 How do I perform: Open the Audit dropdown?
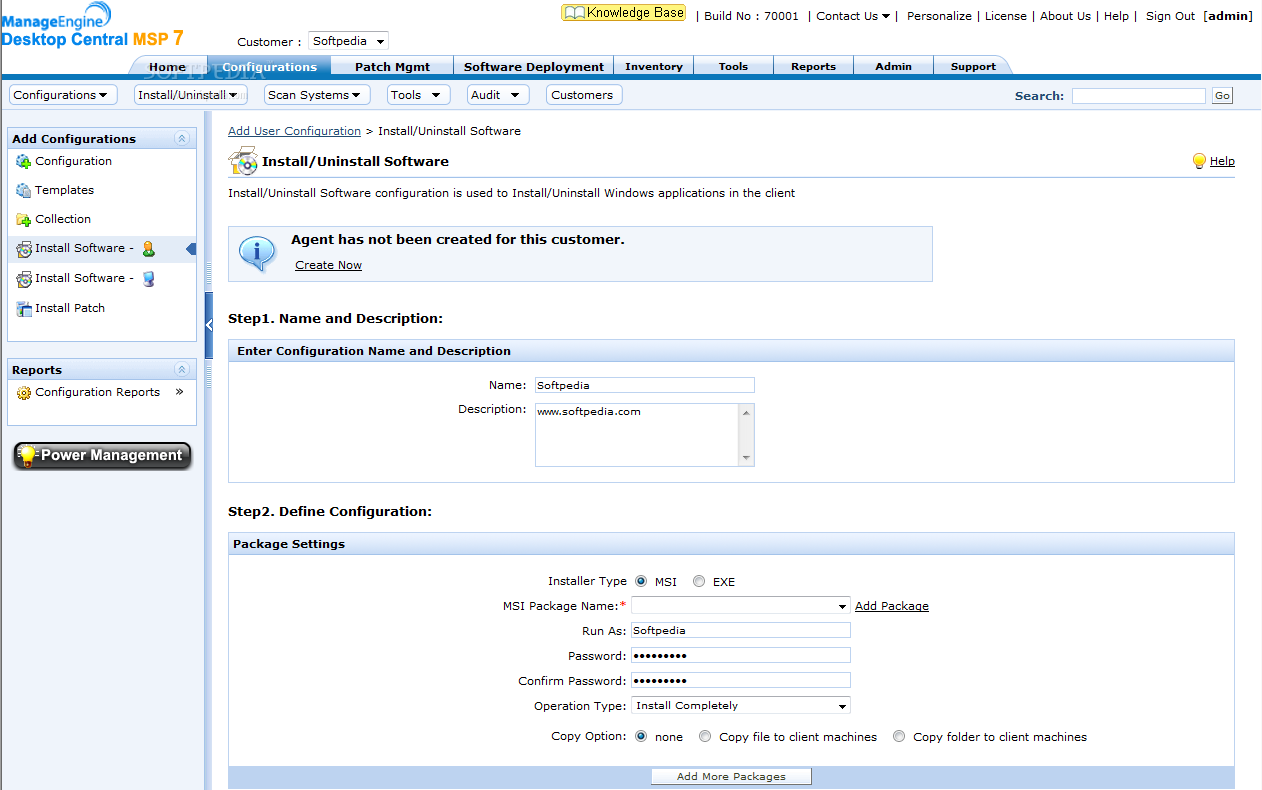click(498, 95)
